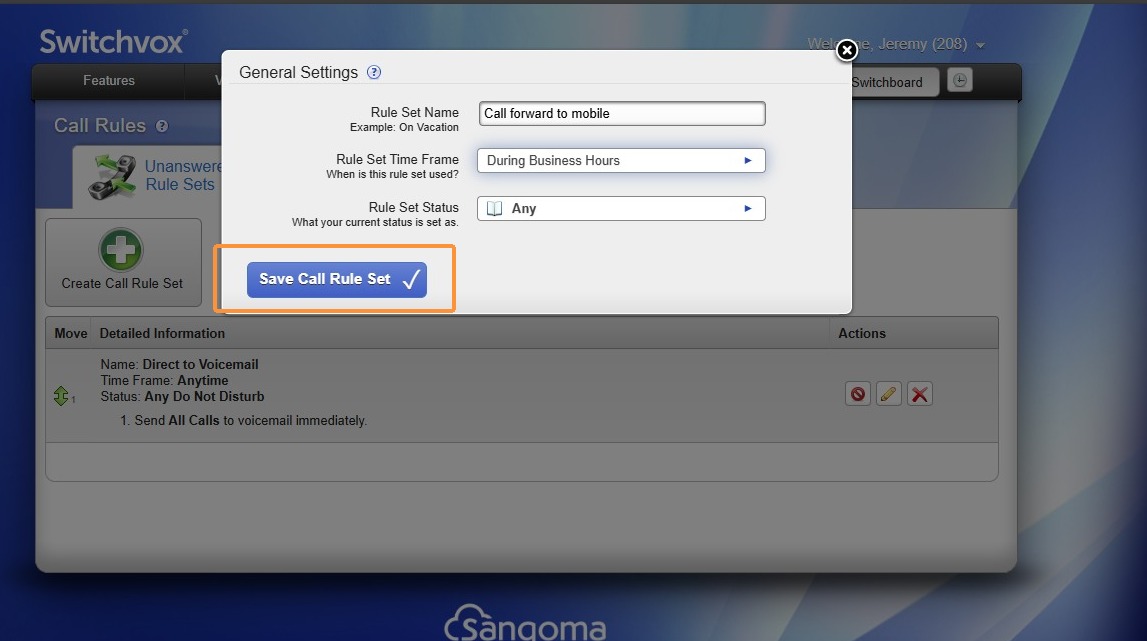Click the red disable icon for Direct to Voicemail
1147x641 pixels.
tap(857, 394)
